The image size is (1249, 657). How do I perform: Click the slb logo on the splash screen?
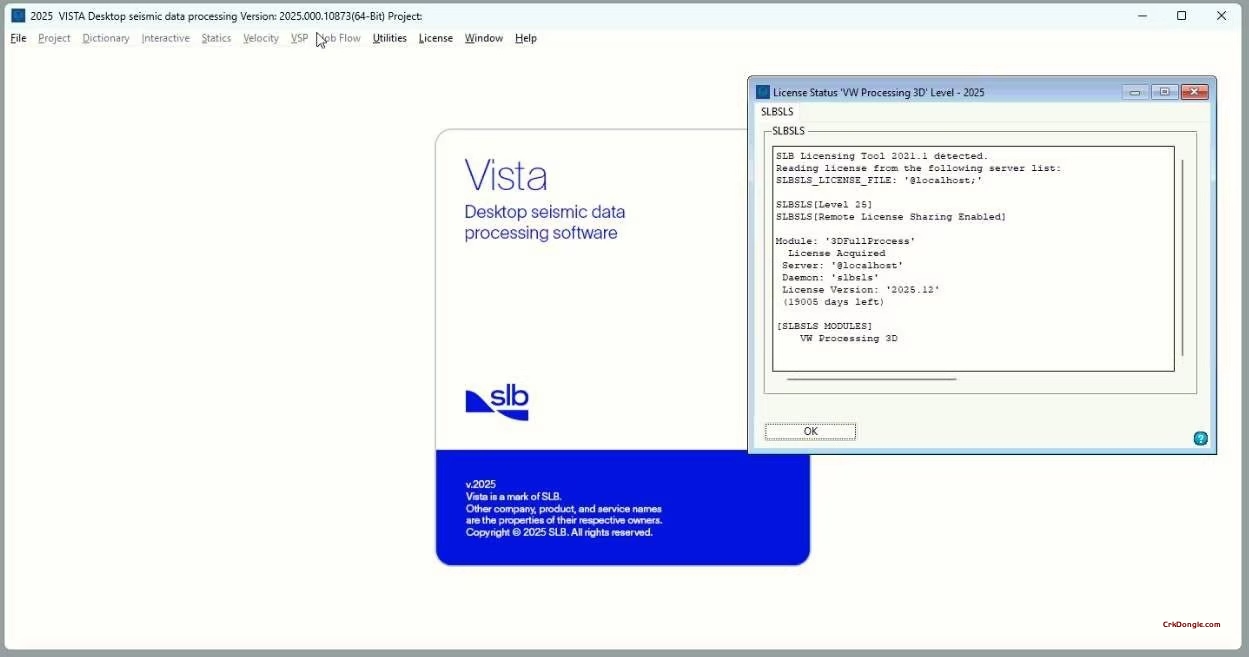click(x=497, y=402)
